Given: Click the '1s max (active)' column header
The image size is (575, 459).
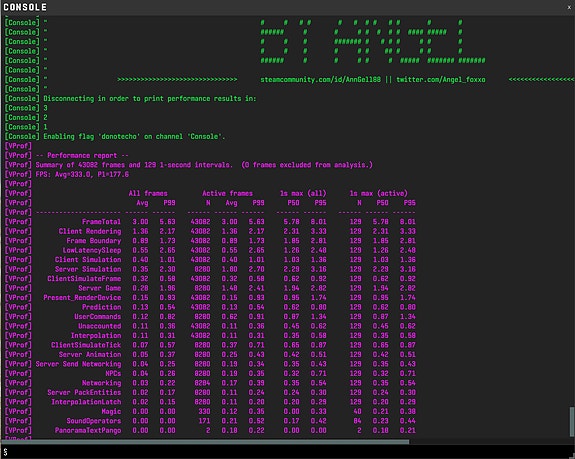Looking at the screenshot, I should (378, 193).
